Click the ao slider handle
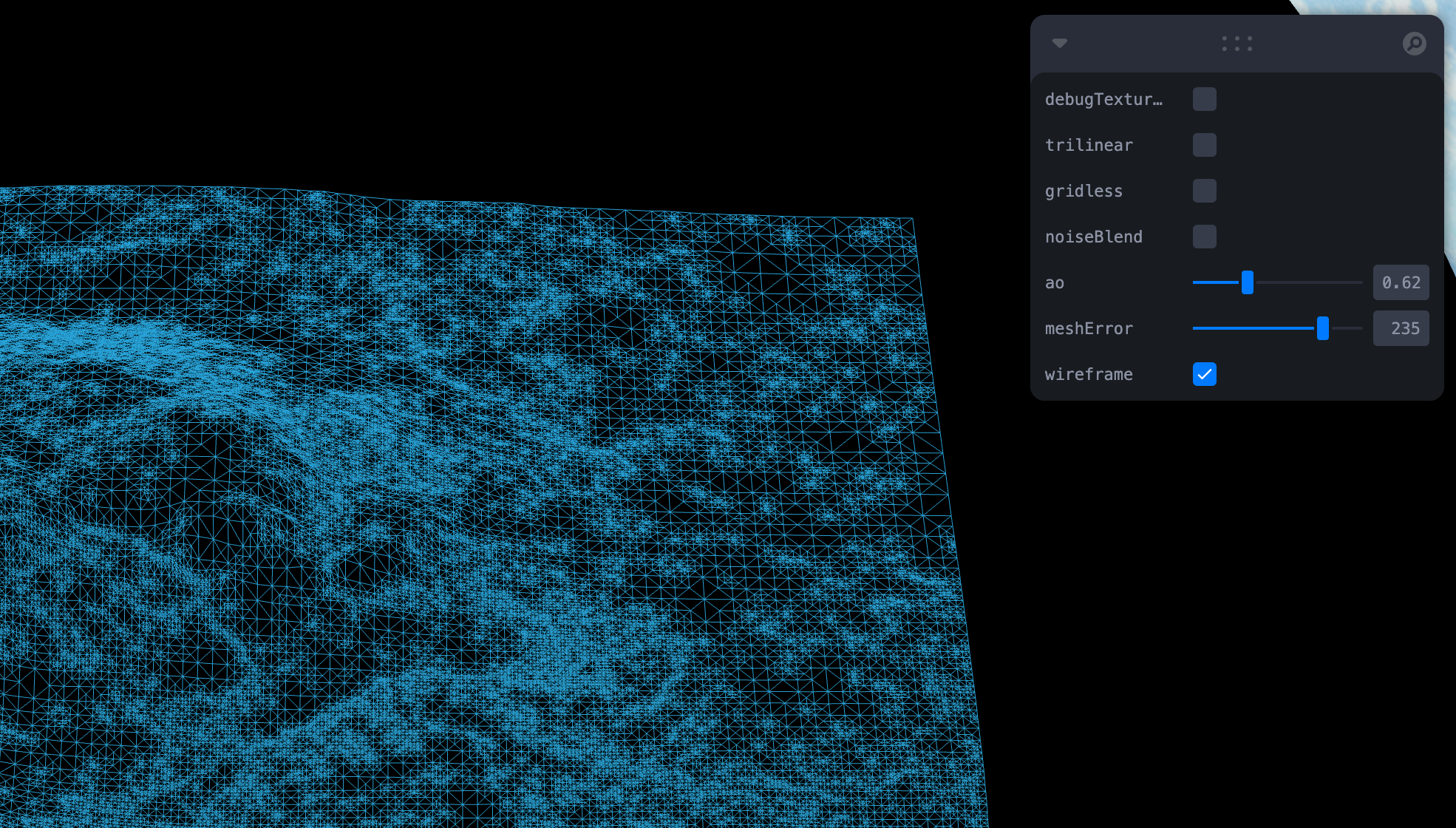 tap(1248, 282)
